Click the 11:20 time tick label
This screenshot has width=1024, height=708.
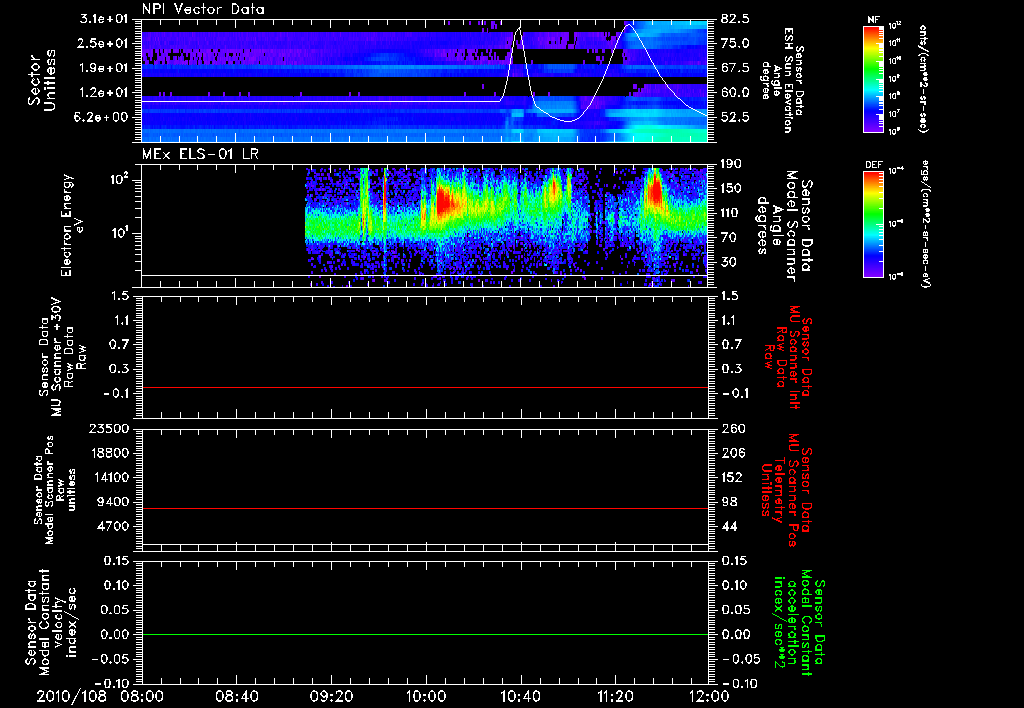click(615, 696)
